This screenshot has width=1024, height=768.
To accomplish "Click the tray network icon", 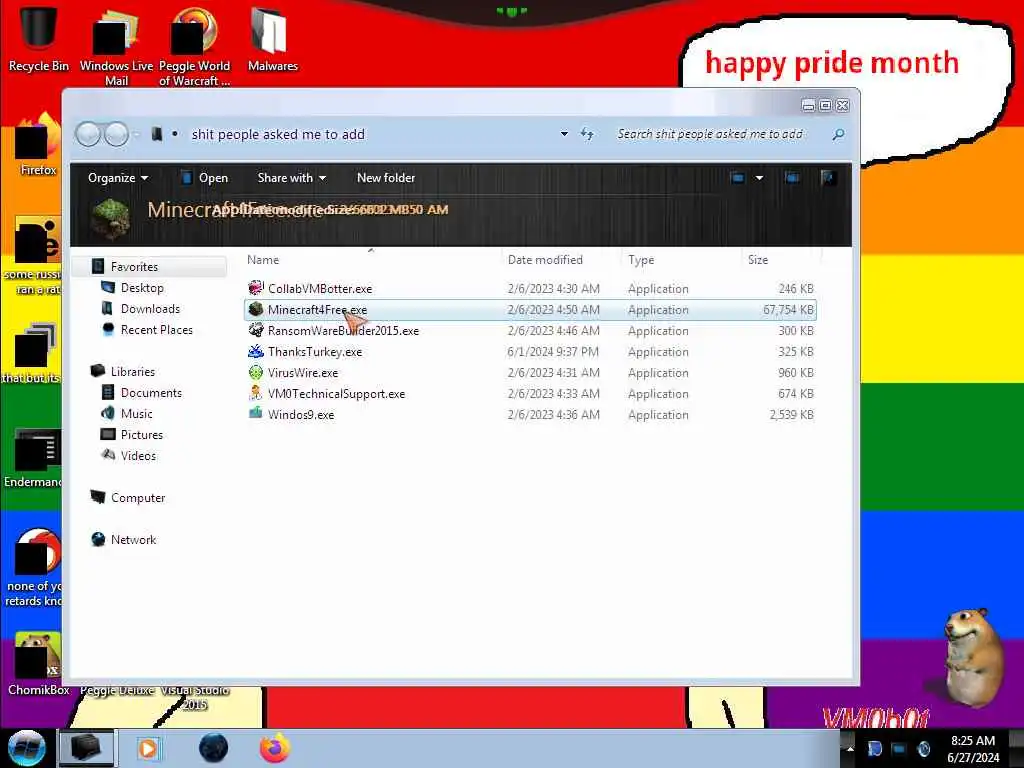I will pyautogui.click(x=899, y=748).
